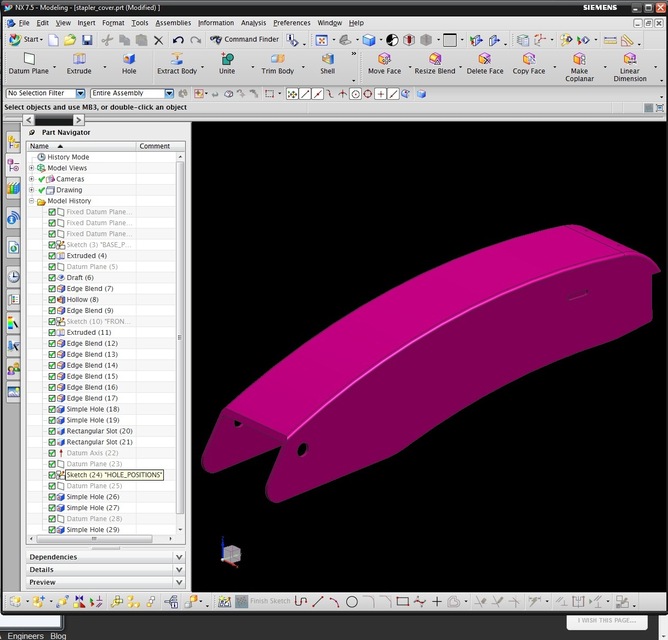
Task: Click the Undo arrow icon
Action: point(178,40)
